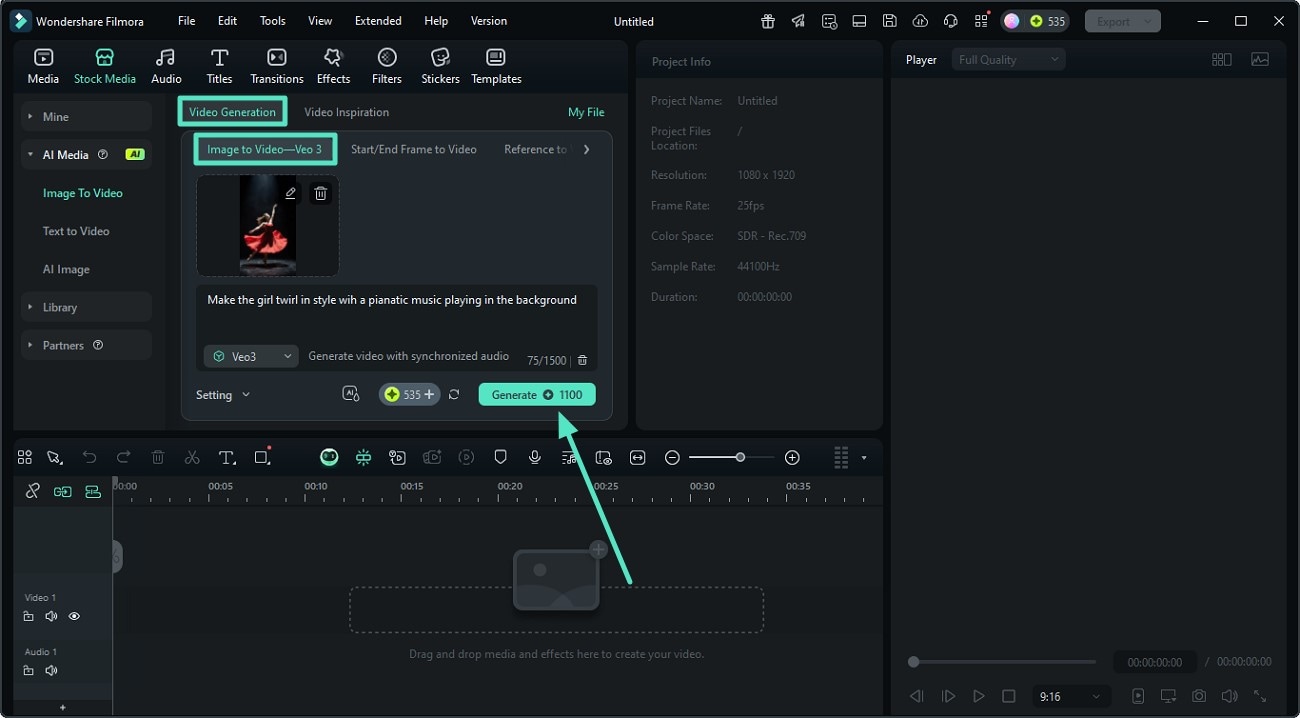Collapse the AI Media section
The image size is (1300, 718).
86,155
